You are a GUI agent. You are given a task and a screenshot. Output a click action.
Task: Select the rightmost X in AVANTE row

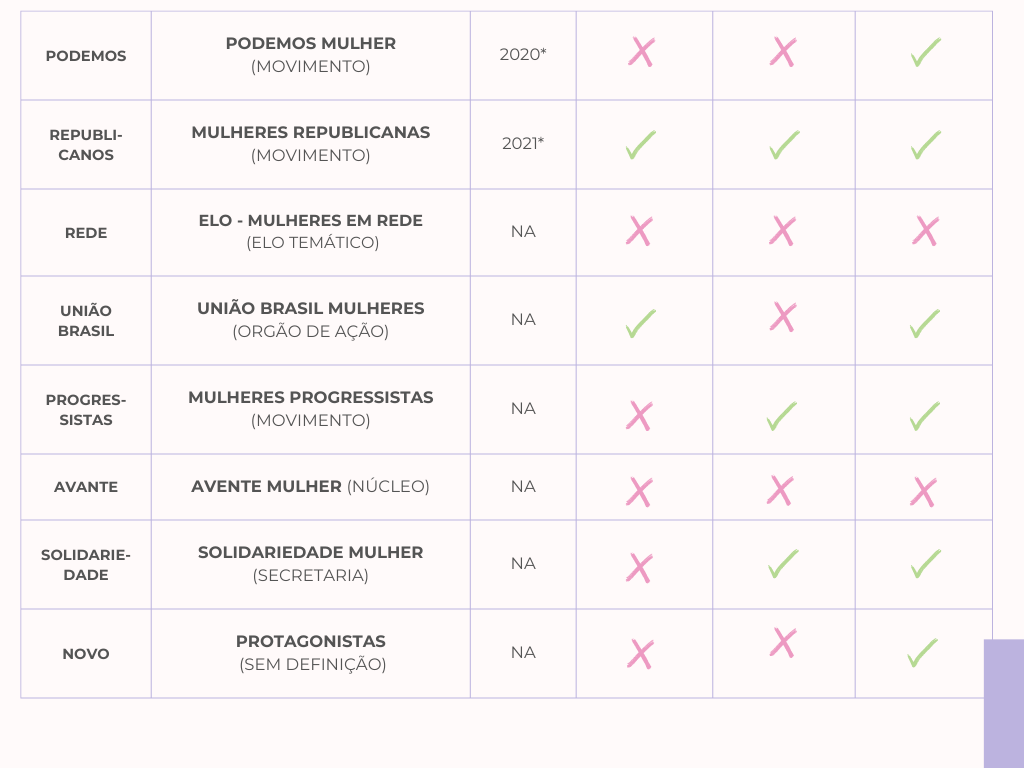[924, 492]
